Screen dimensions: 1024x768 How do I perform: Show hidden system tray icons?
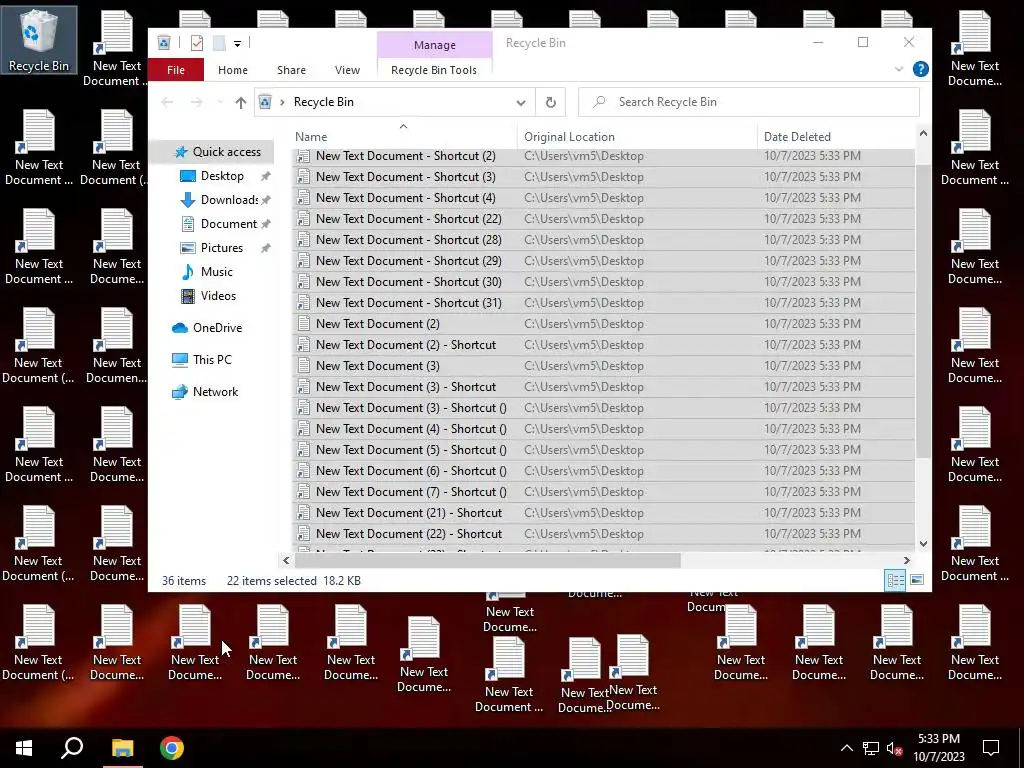pyautogui.click(x=846, y=748)
